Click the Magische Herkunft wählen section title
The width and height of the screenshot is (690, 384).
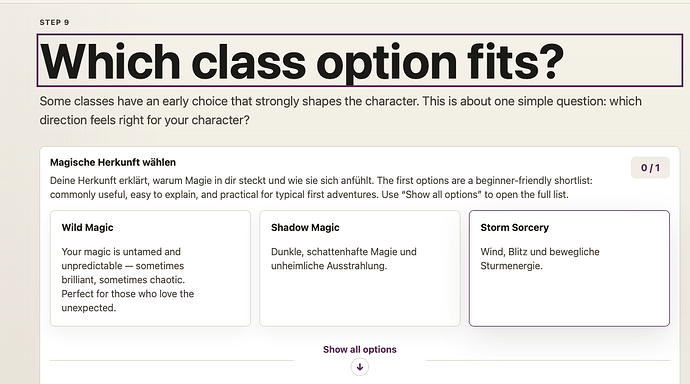tap(113, 162)
